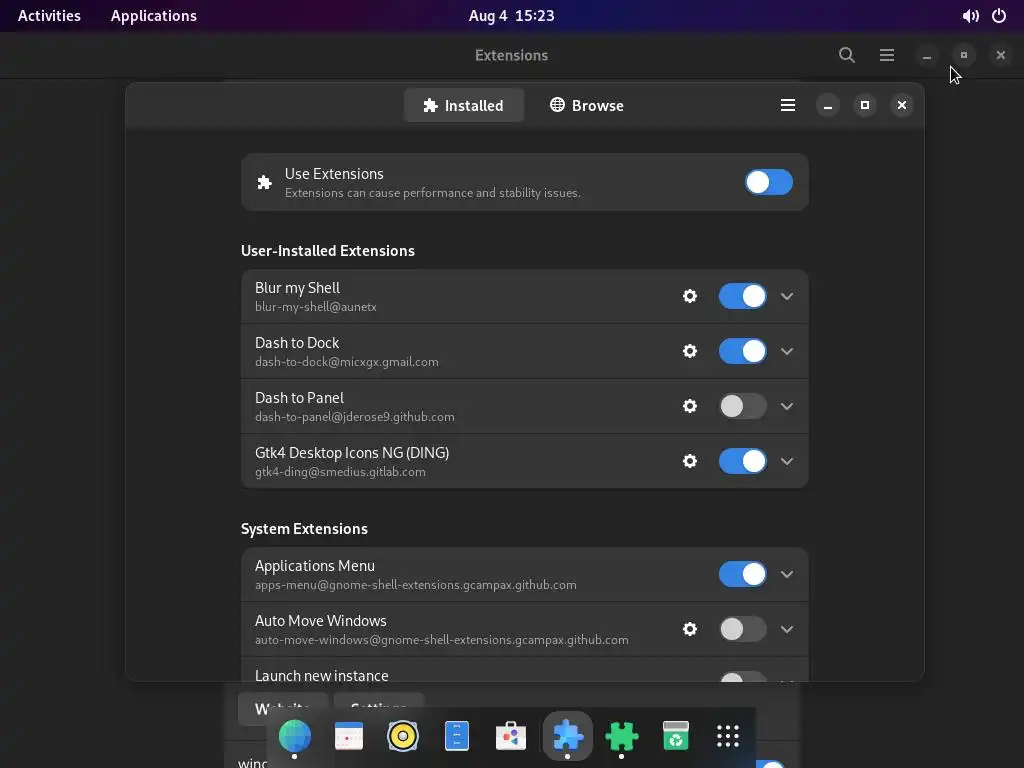Click blue puzzle Extension Manager dock icon
This screenshot has height=768, width=1024.
tap(568, 736)
